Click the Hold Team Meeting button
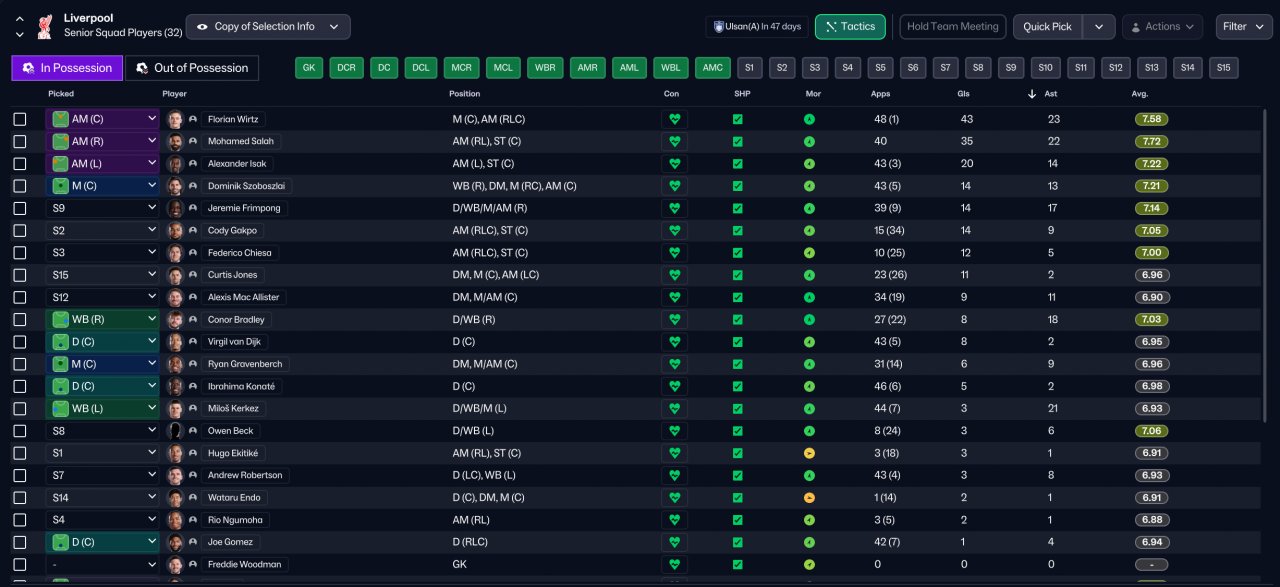Viewport: 1280px width, 587px height. coord(952,27)
